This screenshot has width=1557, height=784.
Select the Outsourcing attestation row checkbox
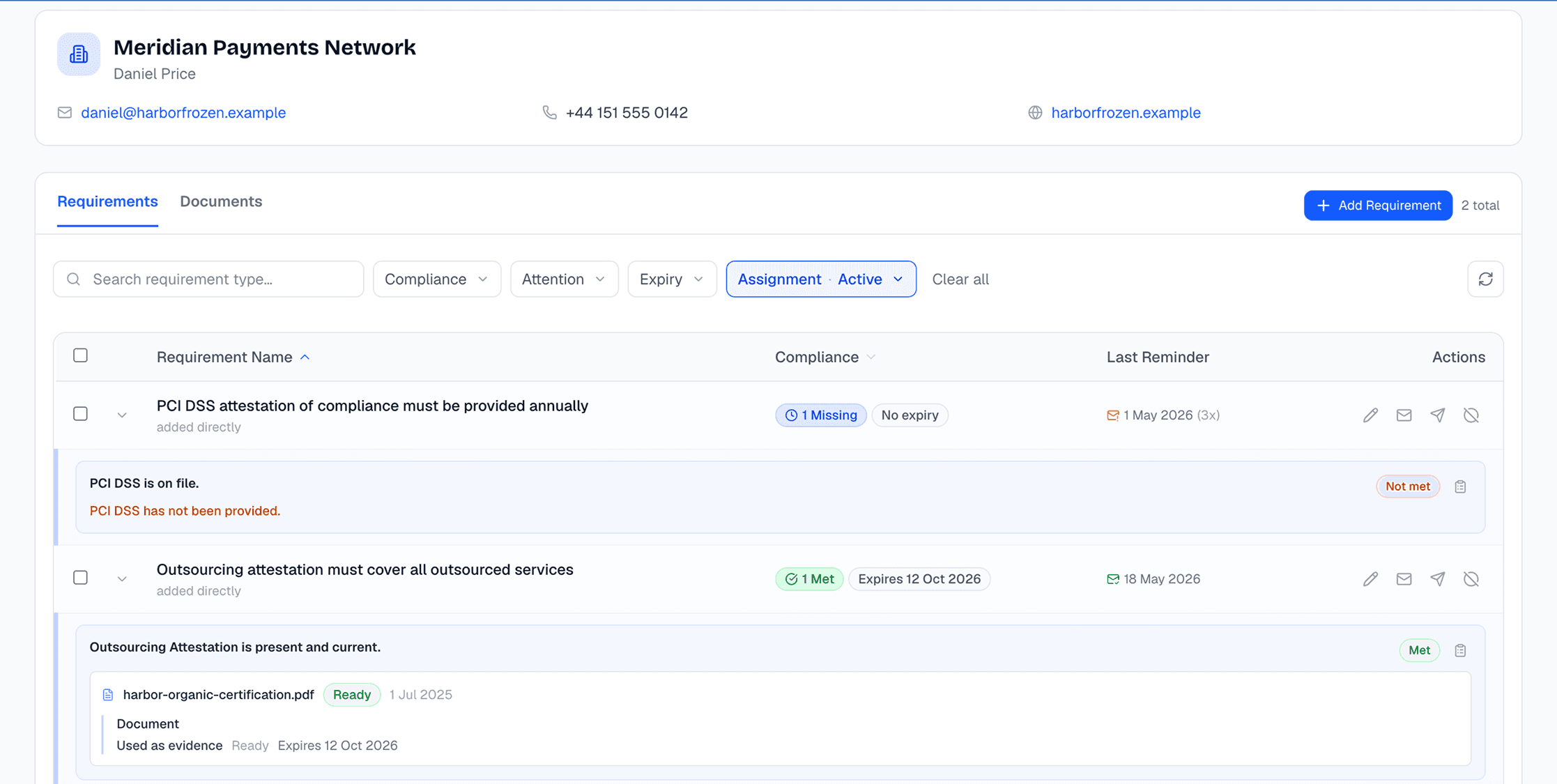pyautogui.click(x=81, y=578)
